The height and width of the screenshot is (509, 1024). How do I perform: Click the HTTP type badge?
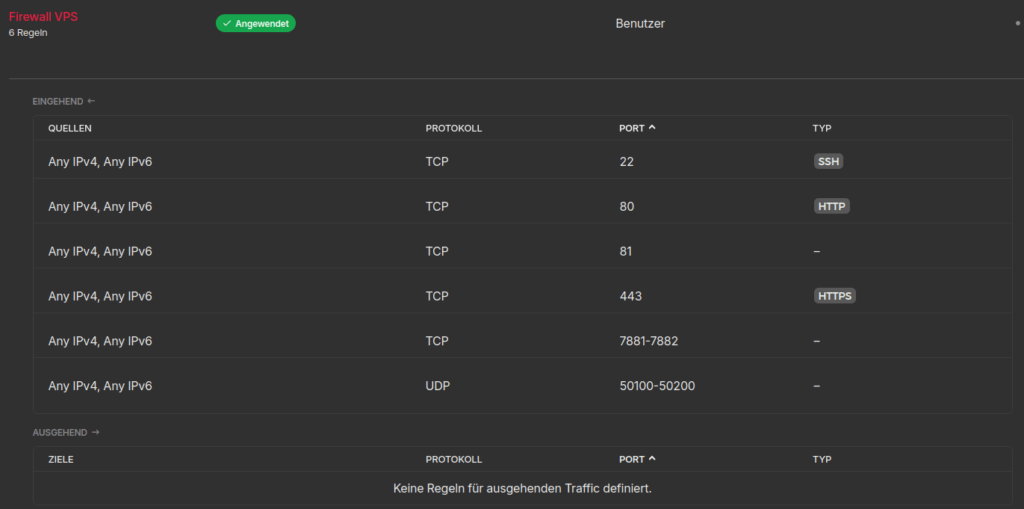coord(831,206)
